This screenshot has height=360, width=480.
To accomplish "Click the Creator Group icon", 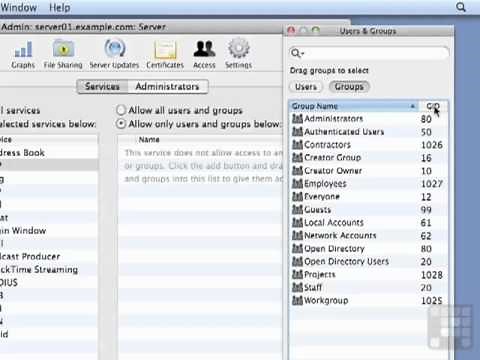I will tap(297, 157).
